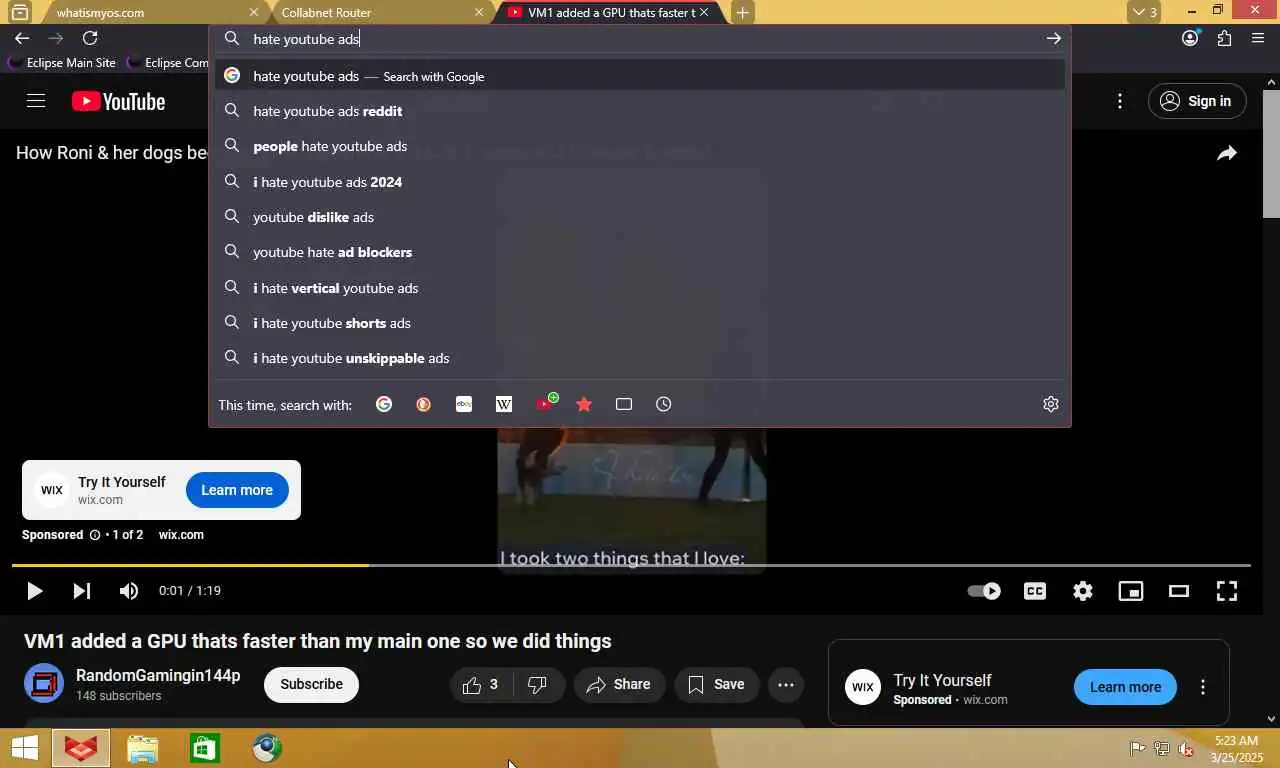This screenshot has height=768, width=1280.
Task: Open Eclipse Main Site bookmark
Action: pyautogui.click(x=62, y=62)
